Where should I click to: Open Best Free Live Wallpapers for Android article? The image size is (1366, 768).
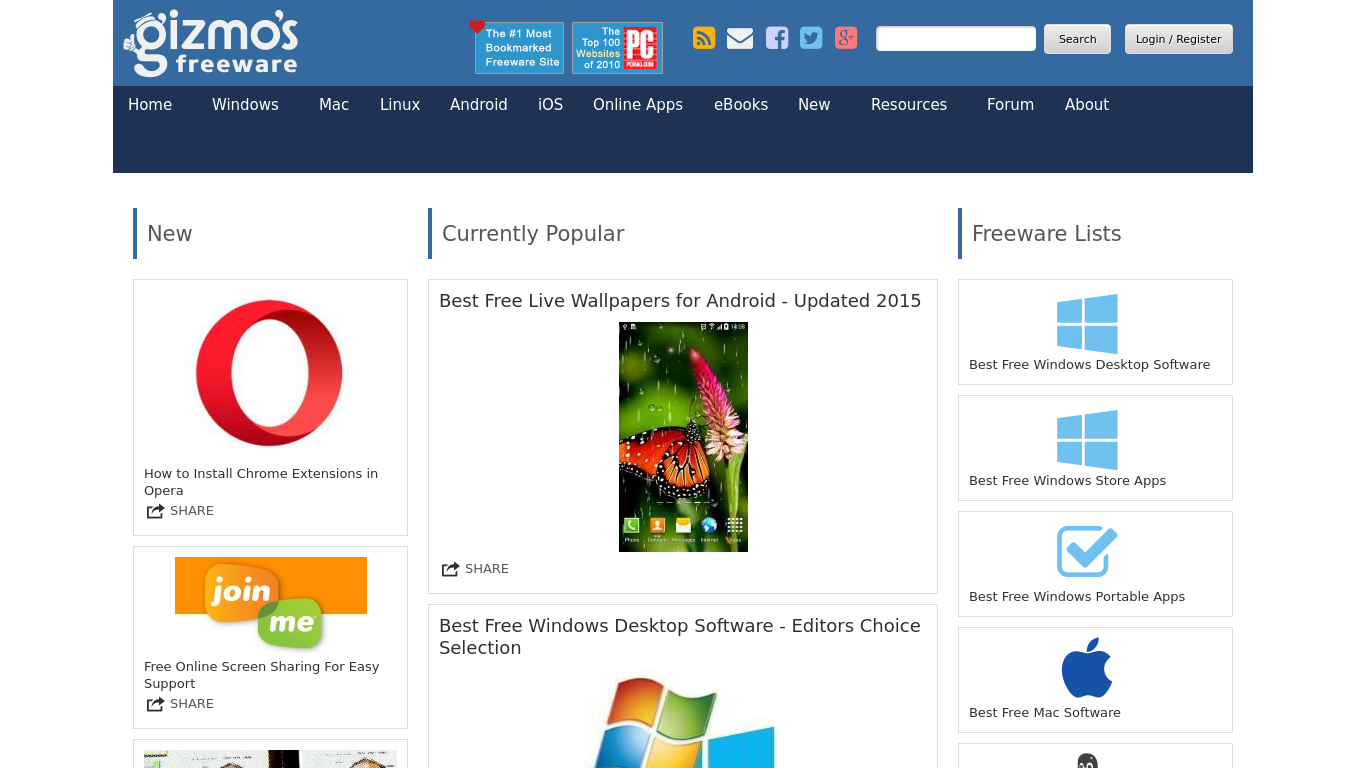(x=680, y=301)
